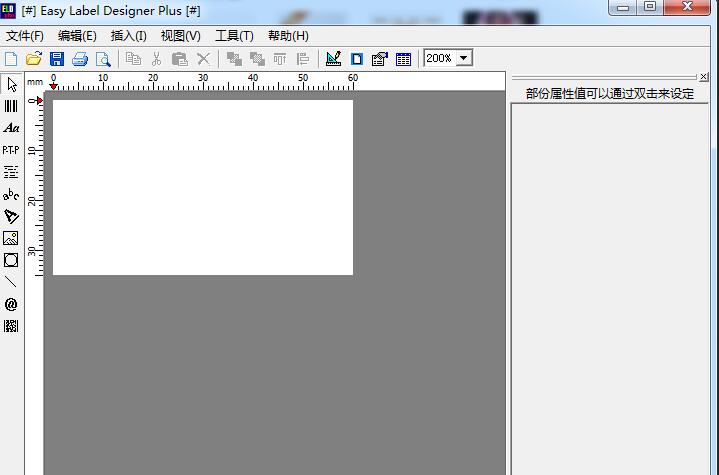The height and width of the screenshot is (475, 719).
Task: Open the 插入(I) menu
Action: 128,36
